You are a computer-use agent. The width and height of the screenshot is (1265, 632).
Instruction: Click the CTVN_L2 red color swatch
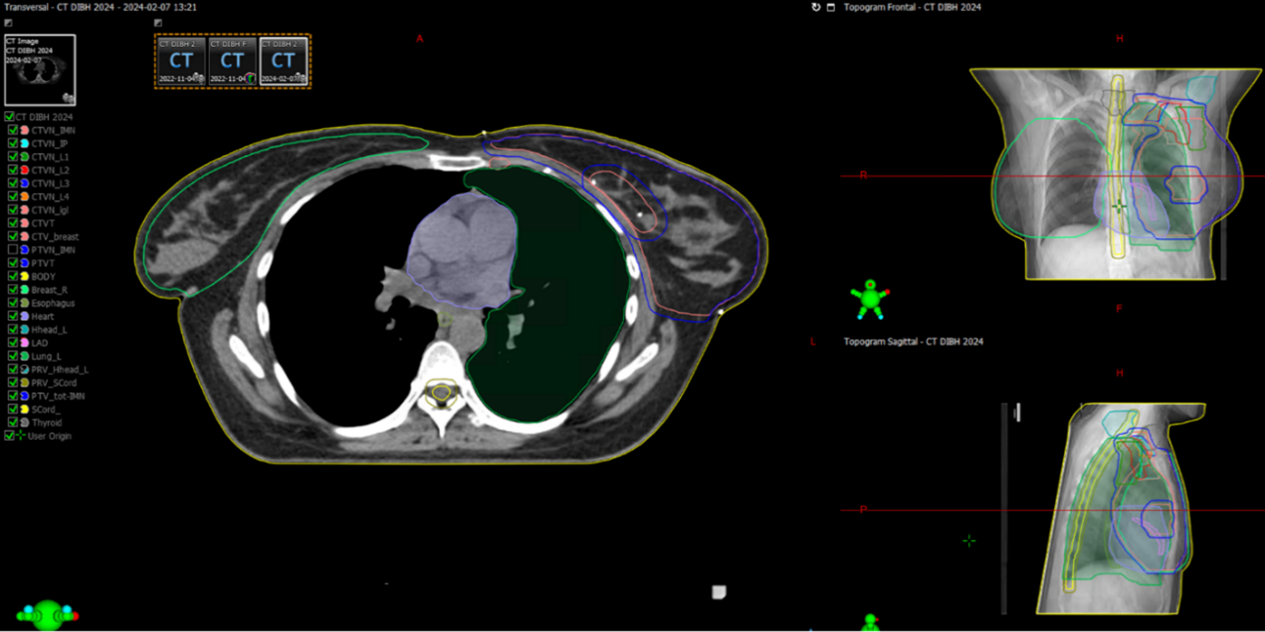coord(23,170)
